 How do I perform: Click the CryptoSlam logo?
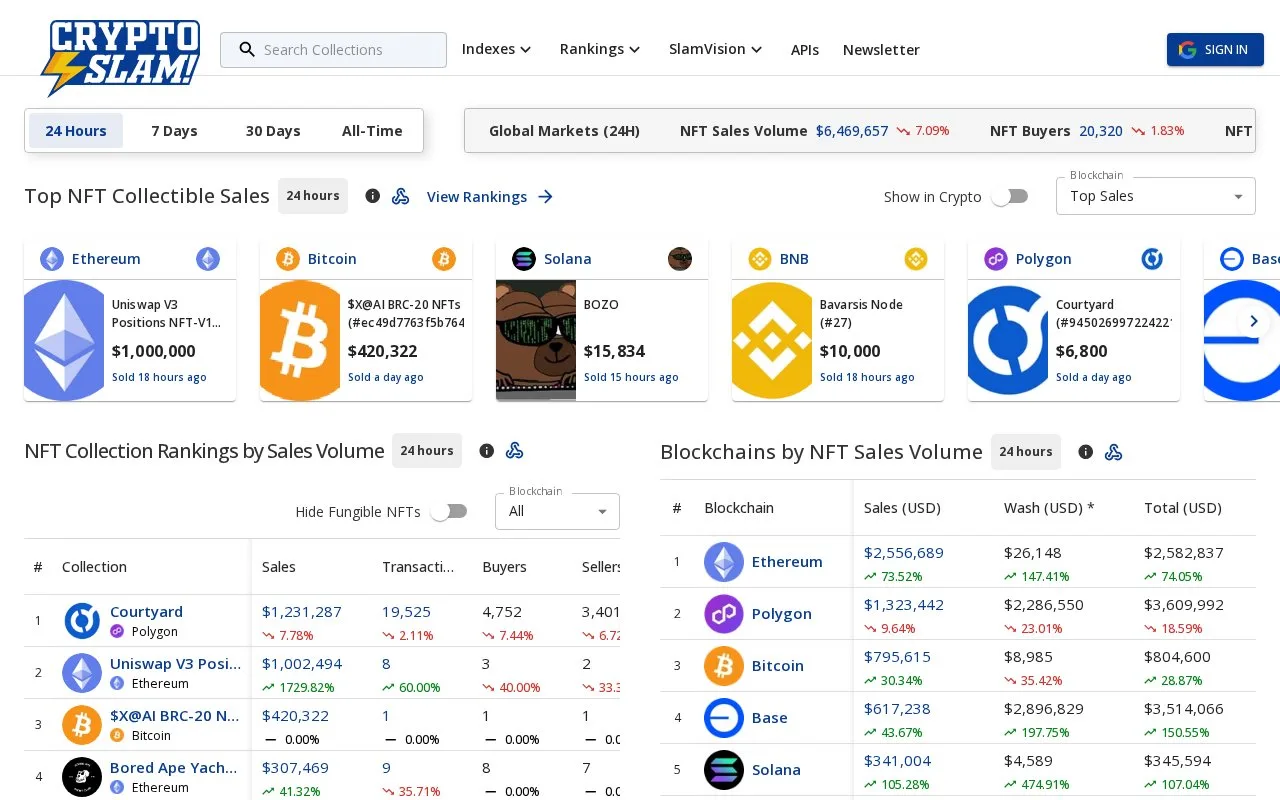(120, 58)
